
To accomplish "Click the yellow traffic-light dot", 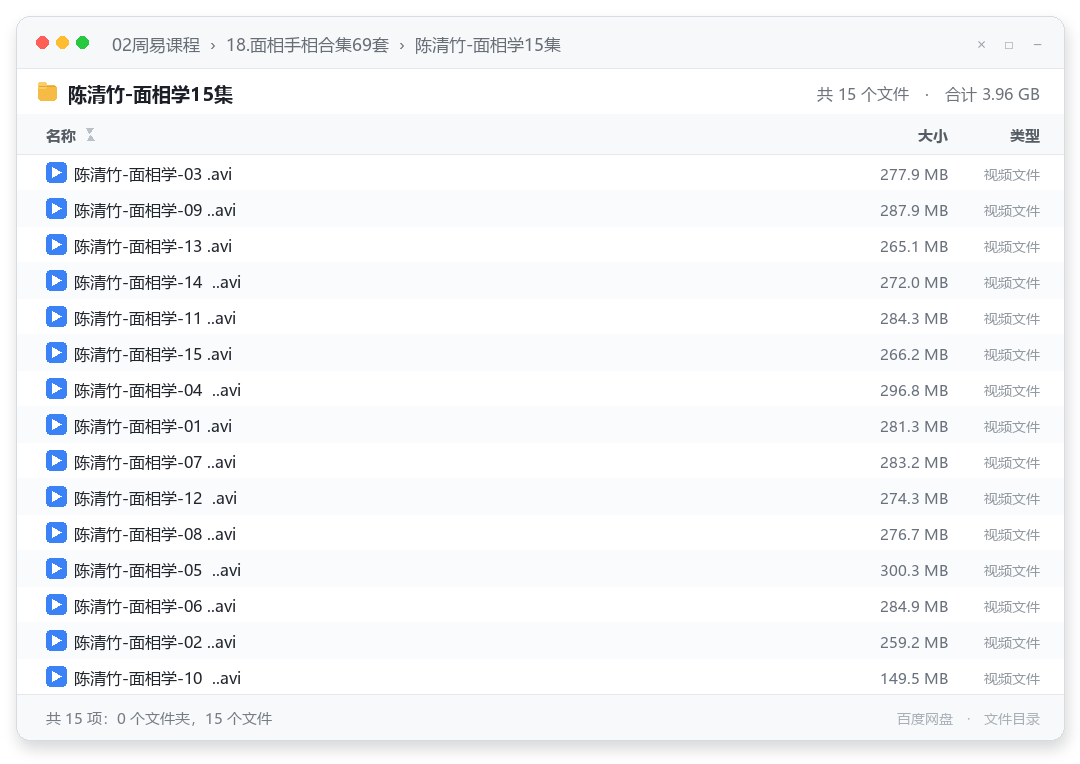I will tap(62, 43).
